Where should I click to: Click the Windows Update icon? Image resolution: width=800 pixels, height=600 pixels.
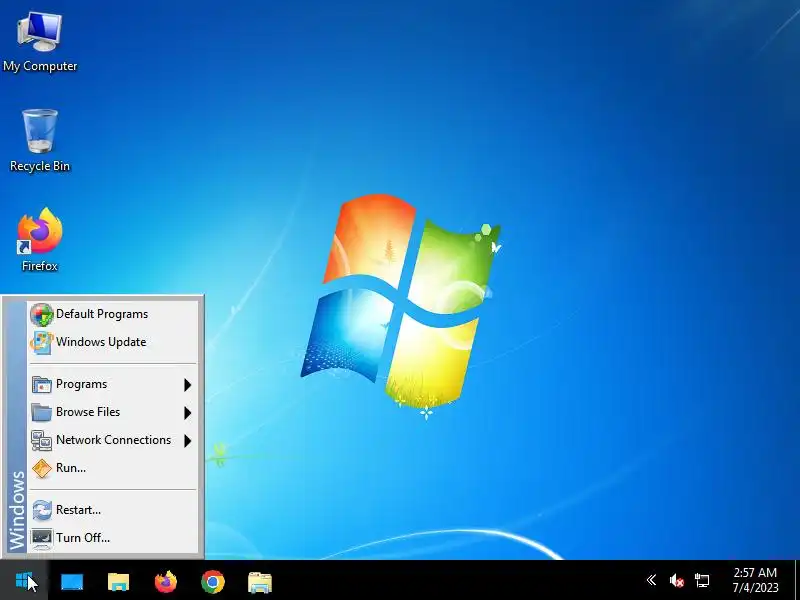[x=41, y=342]
